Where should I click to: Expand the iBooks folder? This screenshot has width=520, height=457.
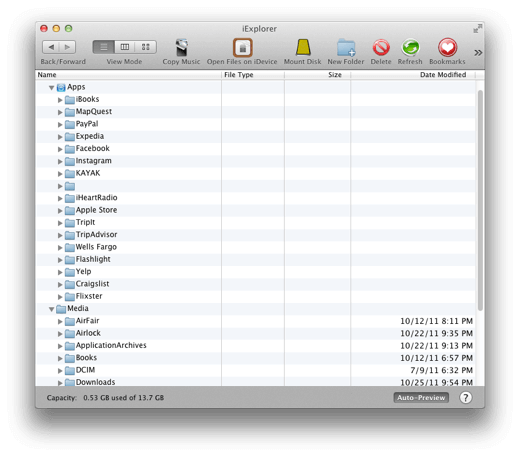tap(60, 100)
